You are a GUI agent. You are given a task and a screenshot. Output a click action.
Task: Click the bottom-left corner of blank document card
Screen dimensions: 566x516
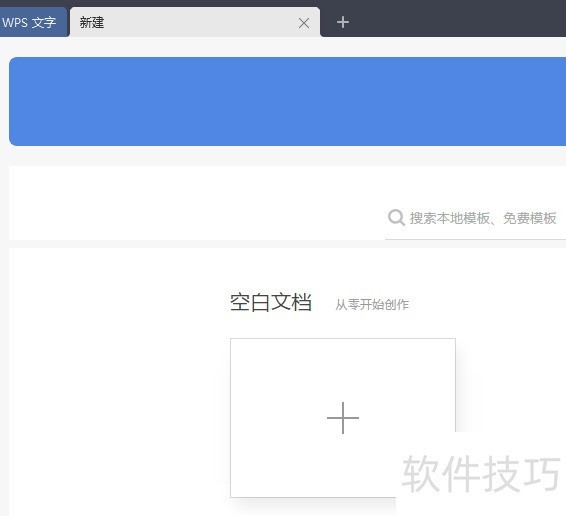pos(231,497)
